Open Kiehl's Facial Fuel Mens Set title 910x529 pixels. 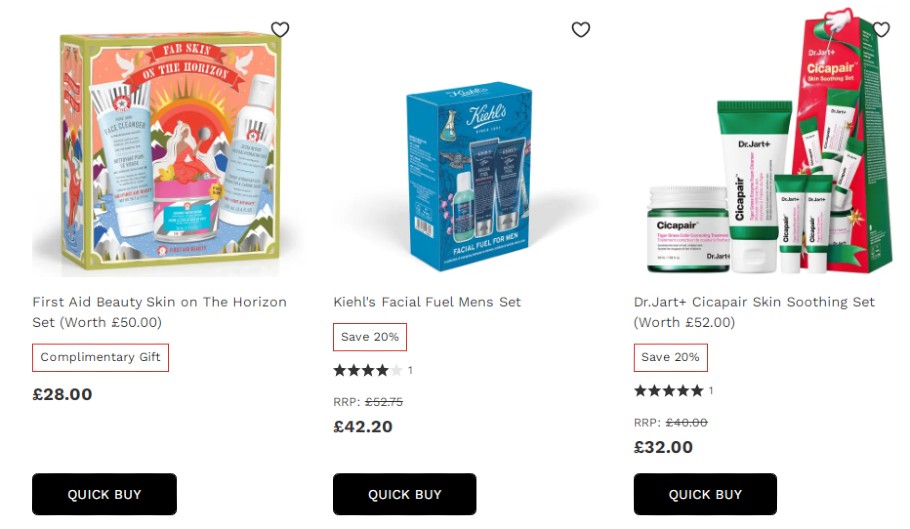427,302
